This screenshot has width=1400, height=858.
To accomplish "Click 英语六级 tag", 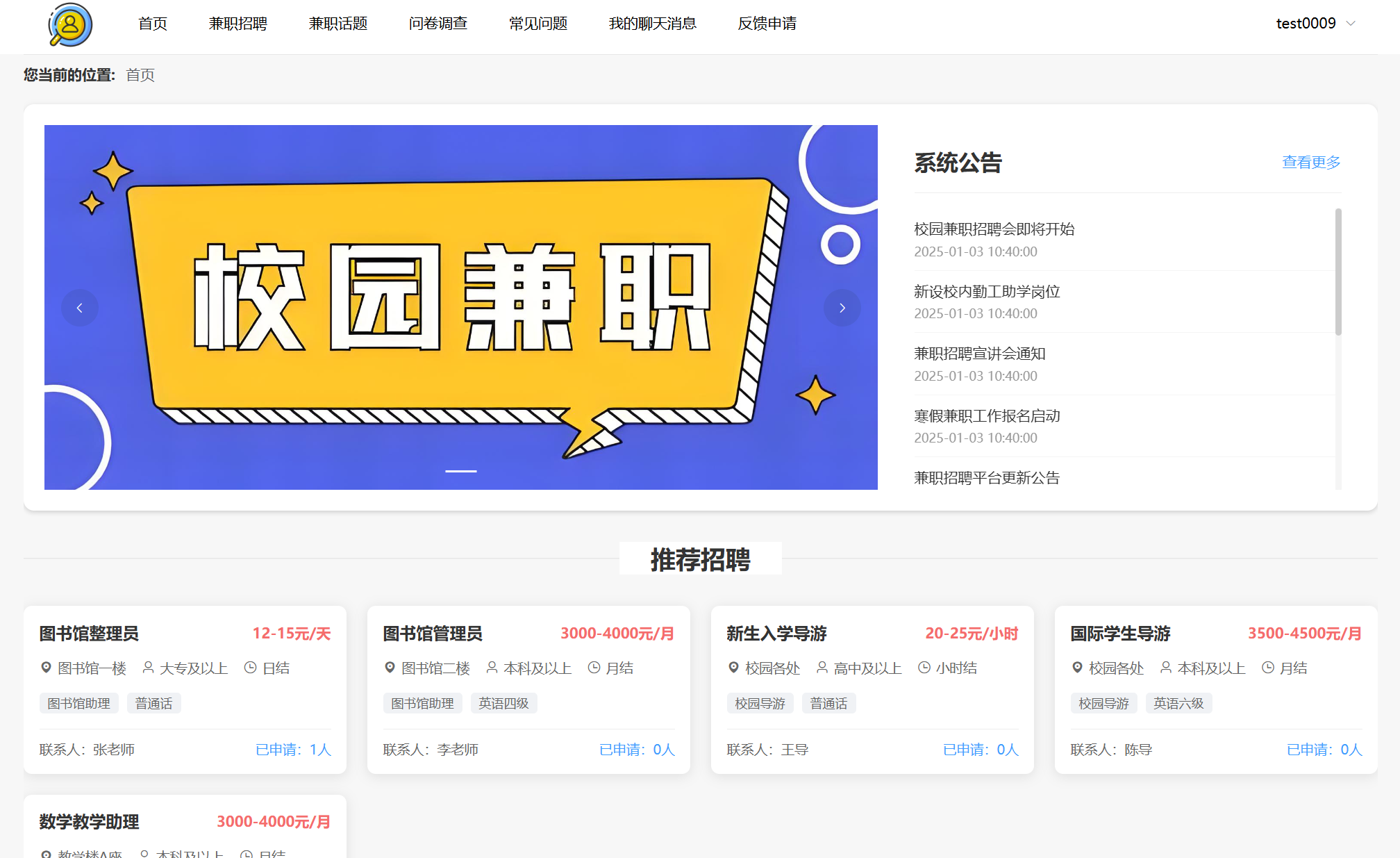I will 1179,703.
